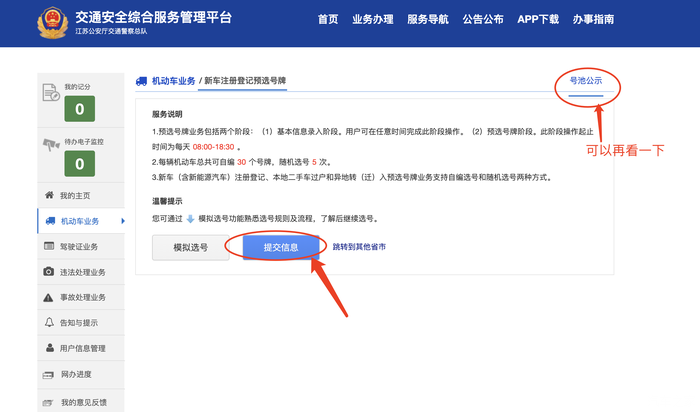Image resolution: width=700 pixels, height=412 pixels.
Task: Click the police badge logo
Action: pyautogui.click(x=49, y=23)
